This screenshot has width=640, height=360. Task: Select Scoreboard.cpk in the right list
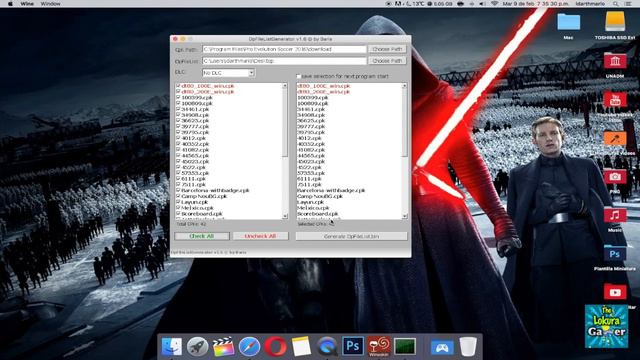[x=318, y=213]
